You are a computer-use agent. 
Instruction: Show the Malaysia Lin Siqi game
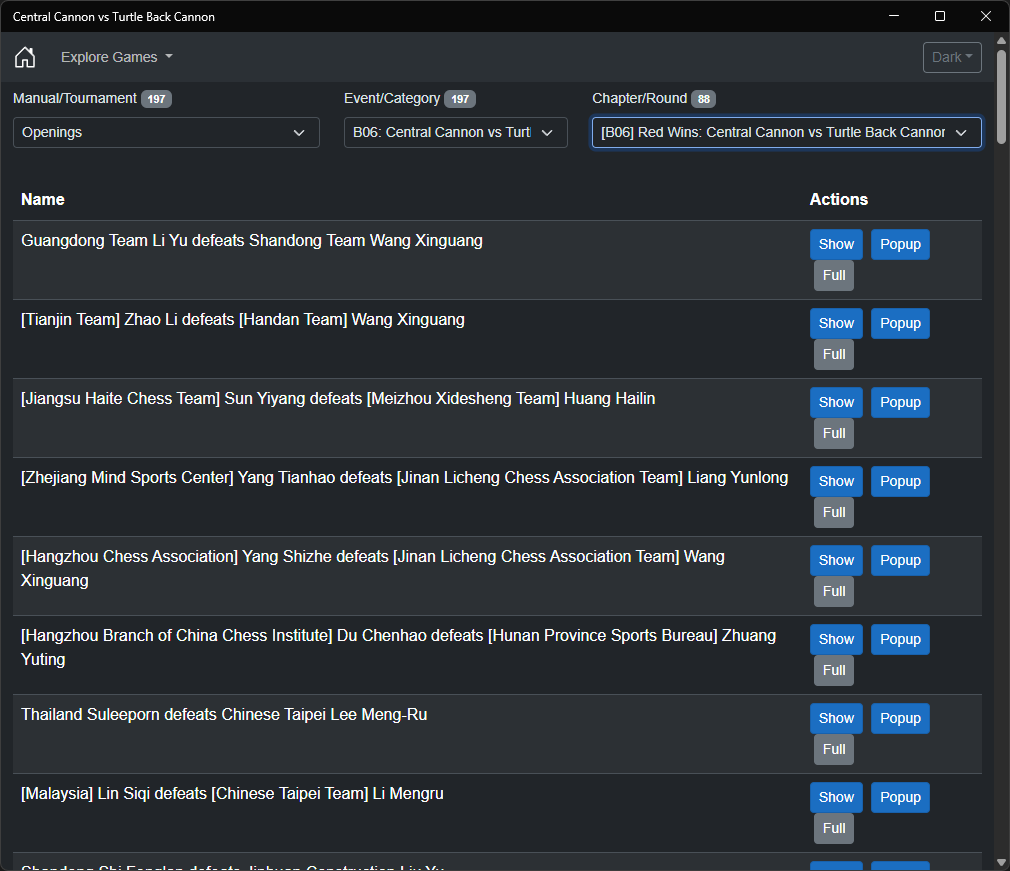(x=836, y=797)
